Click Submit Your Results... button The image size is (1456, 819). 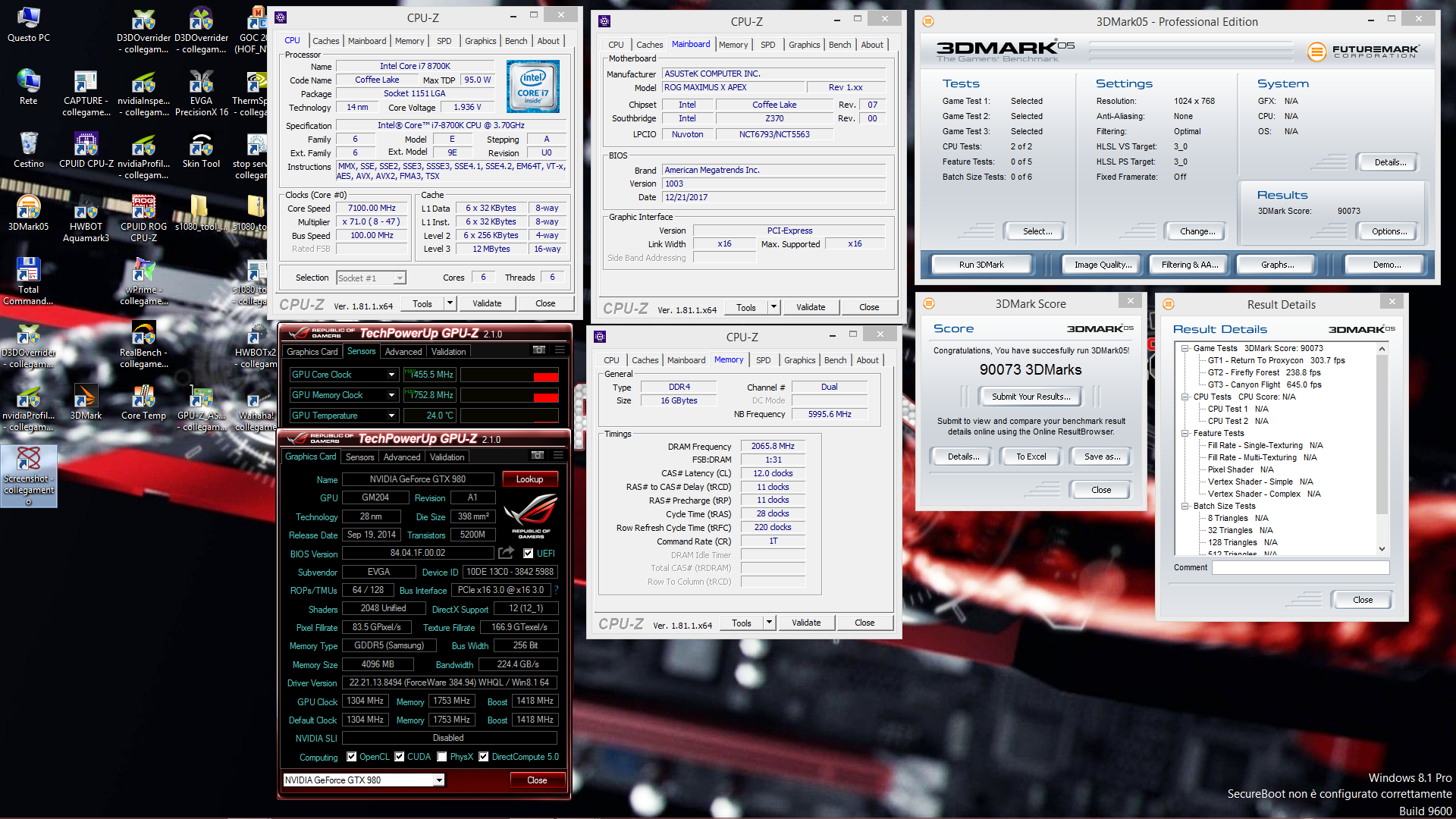click(x=1031, y=397)
